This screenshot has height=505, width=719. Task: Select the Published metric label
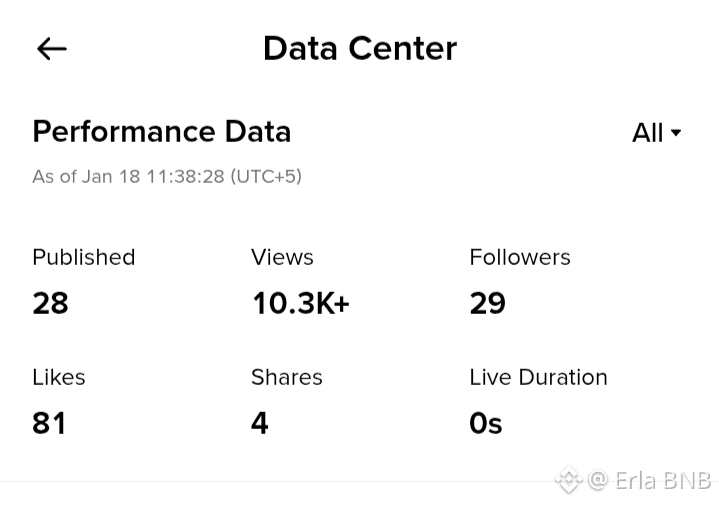click(x=83, y=257)
